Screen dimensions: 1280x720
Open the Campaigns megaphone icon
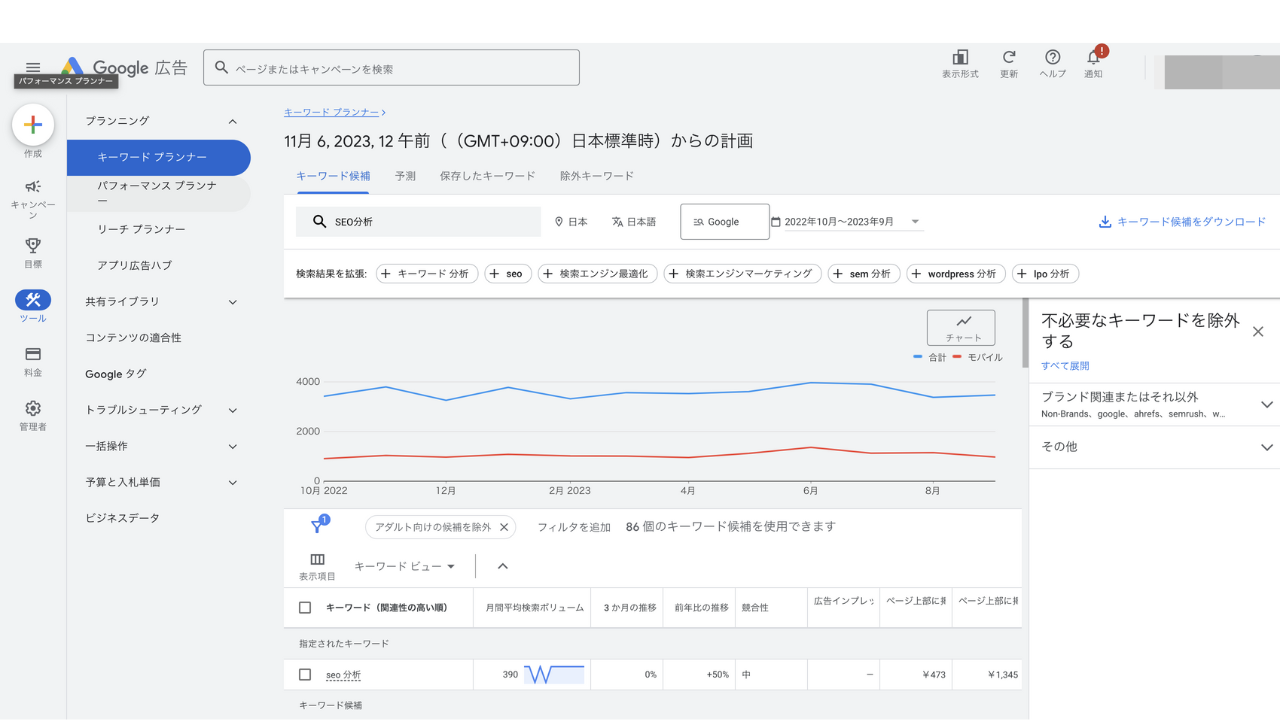point(33,187)
